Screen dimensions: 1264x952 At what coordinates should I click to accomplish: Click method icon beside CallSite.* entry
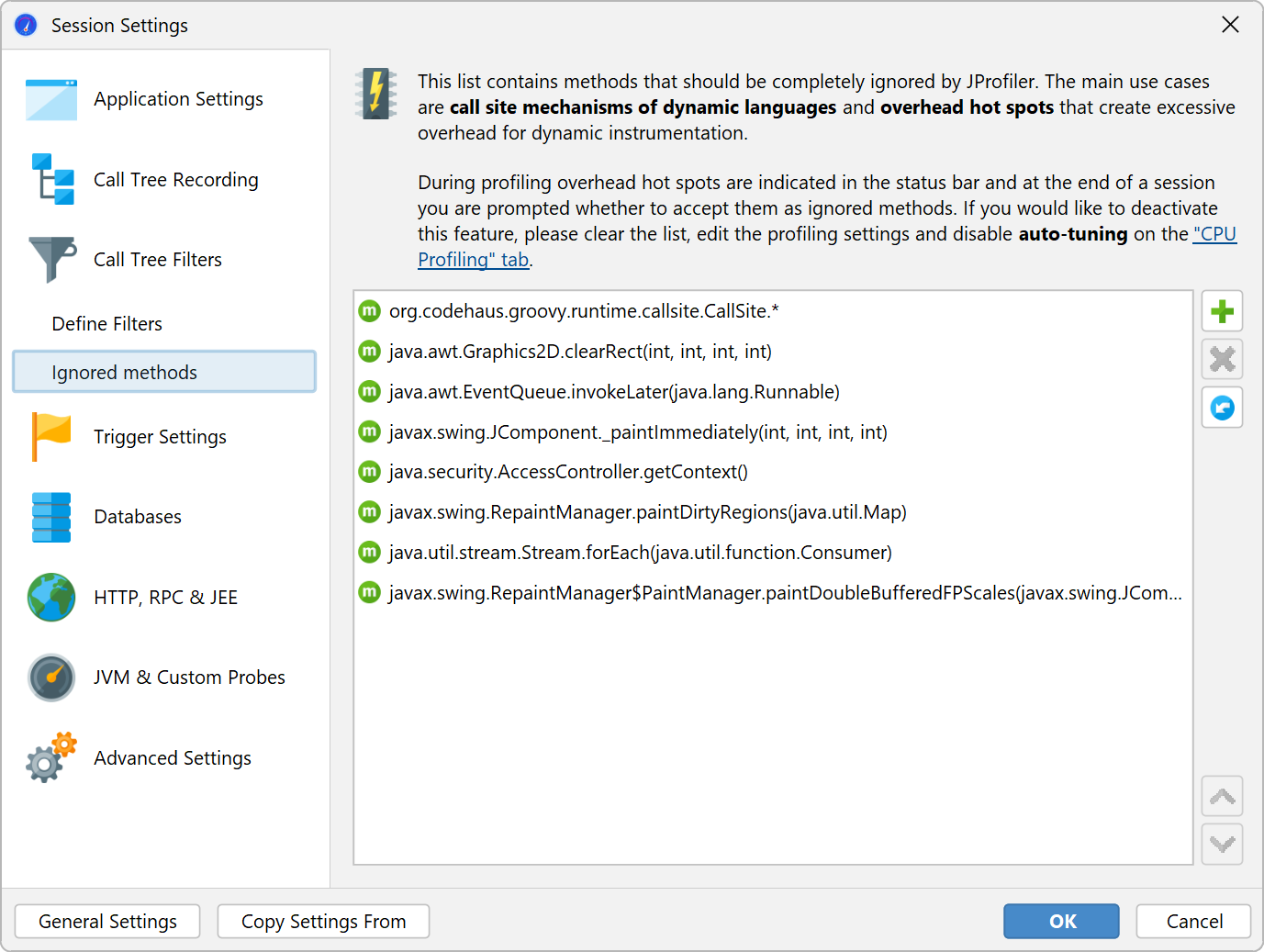(x=369, y=311)
